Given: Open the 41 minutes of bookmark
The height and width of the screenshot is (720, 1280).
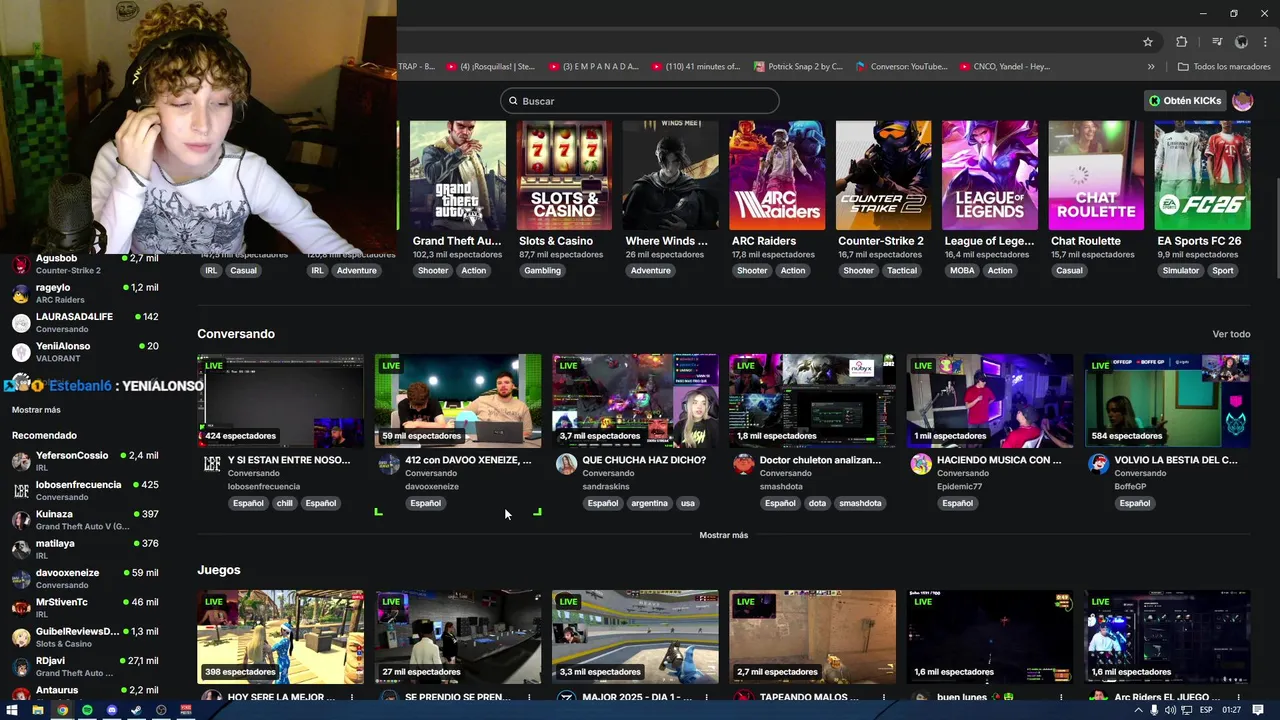Looking at the screenshot, I should [696, 67].
